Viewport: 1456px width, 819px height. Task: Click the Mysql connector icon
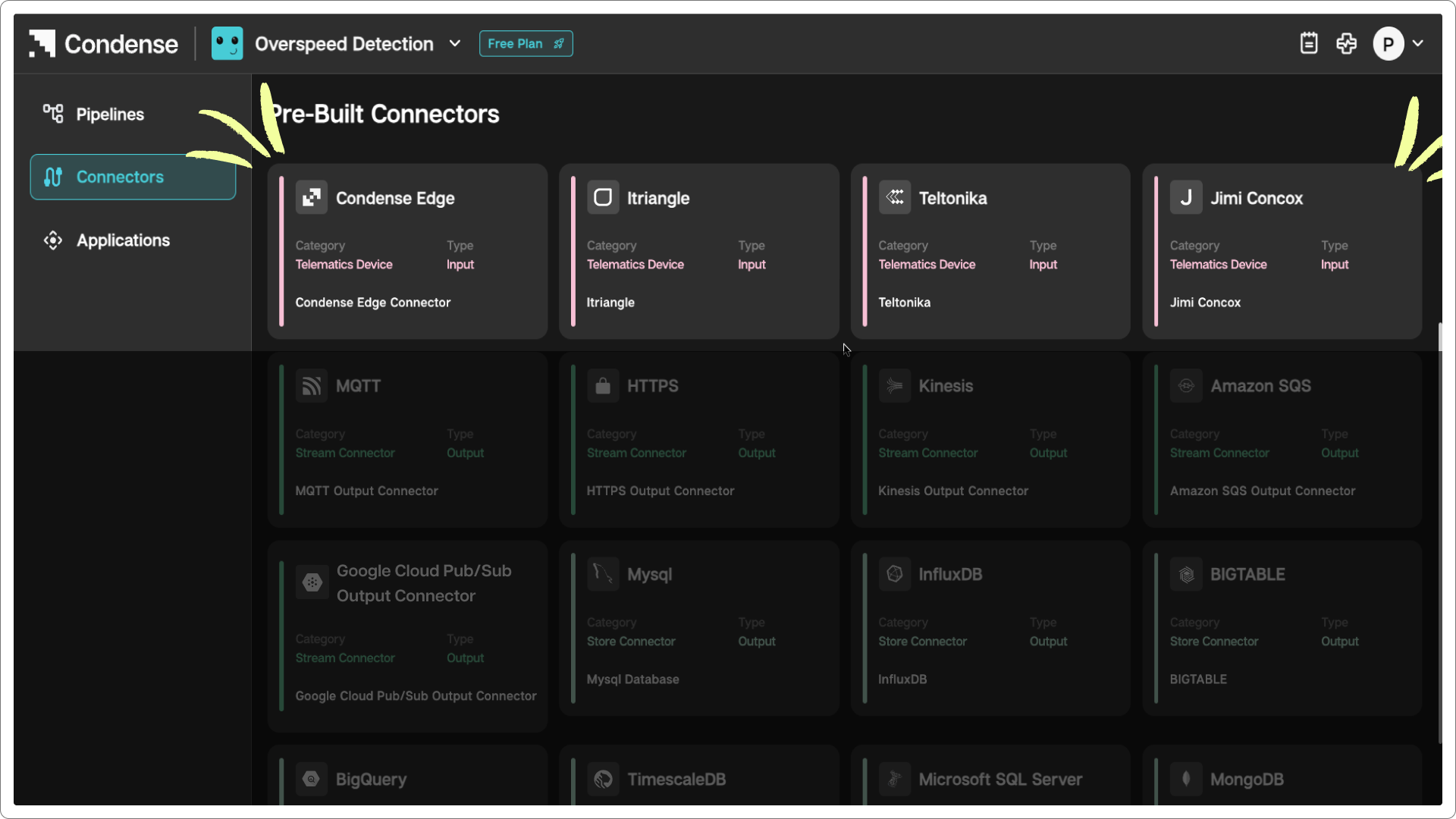coord(603,574)
